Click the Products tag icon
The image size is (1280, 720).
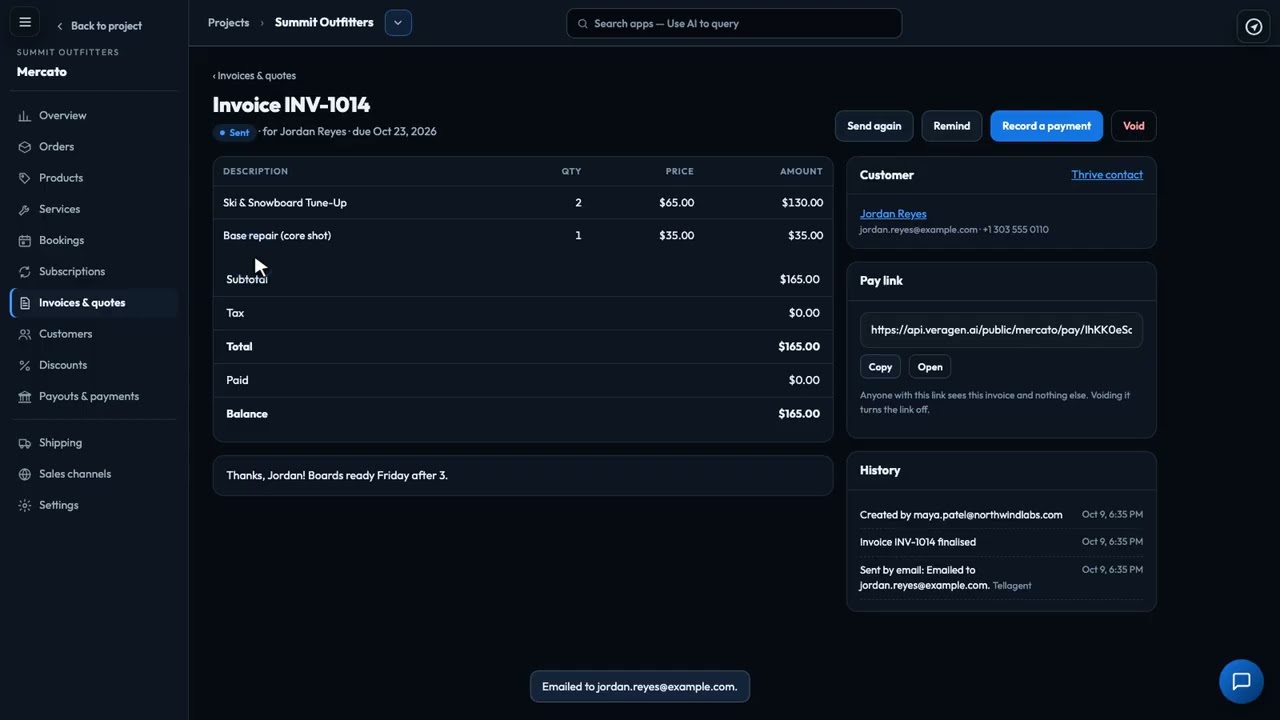(25, 178)
